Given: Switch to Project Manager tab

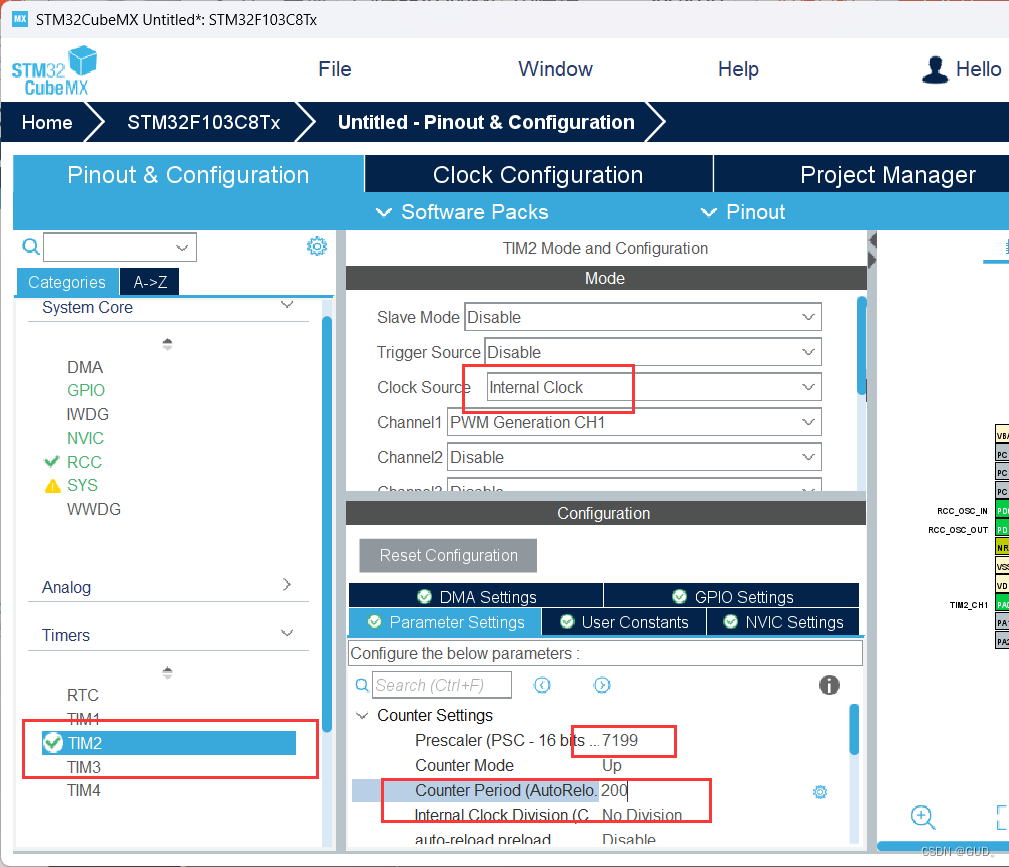Looking at the screenshot, I should point(888,174).
